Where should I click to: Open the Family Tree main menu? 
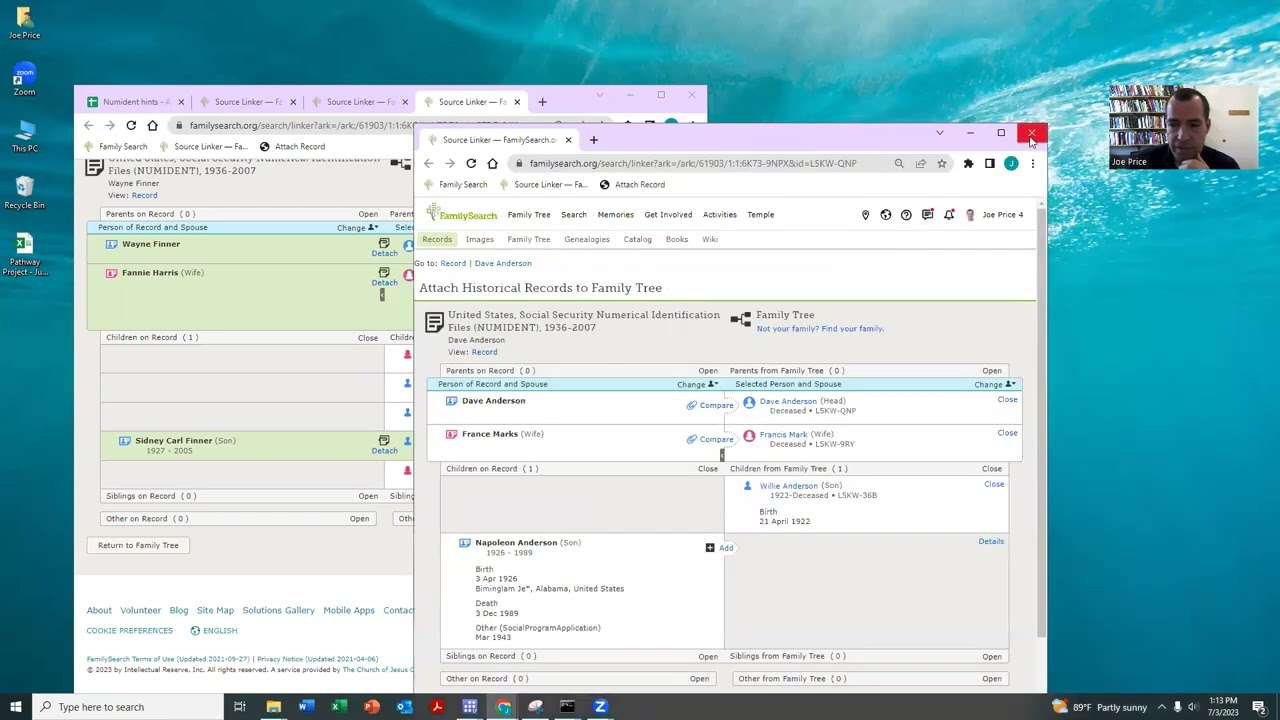[x=529, y=215]
